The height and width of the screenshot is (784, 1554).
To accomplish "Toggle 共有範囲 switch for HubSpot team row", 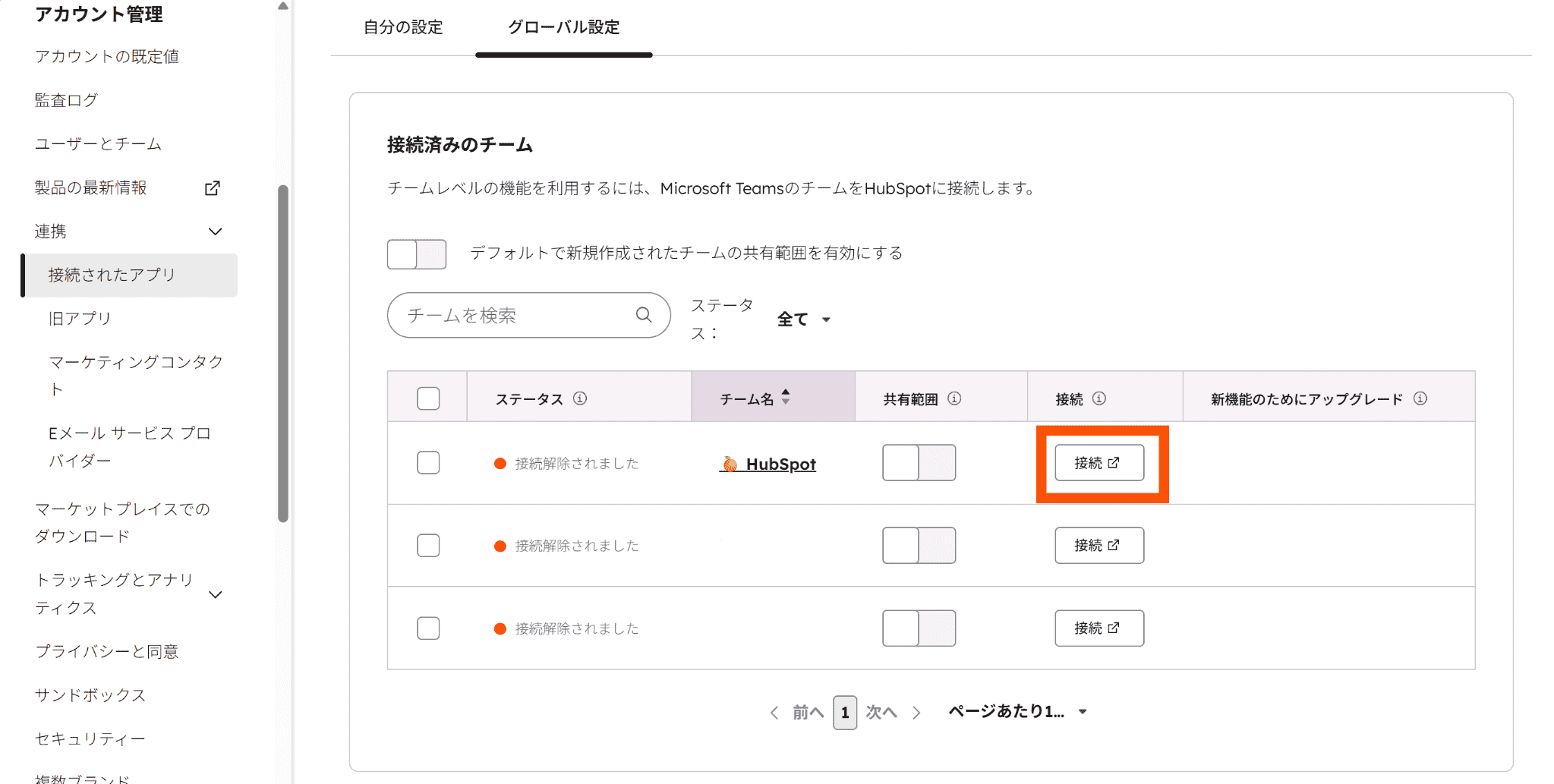I will (x=919, y=463).
